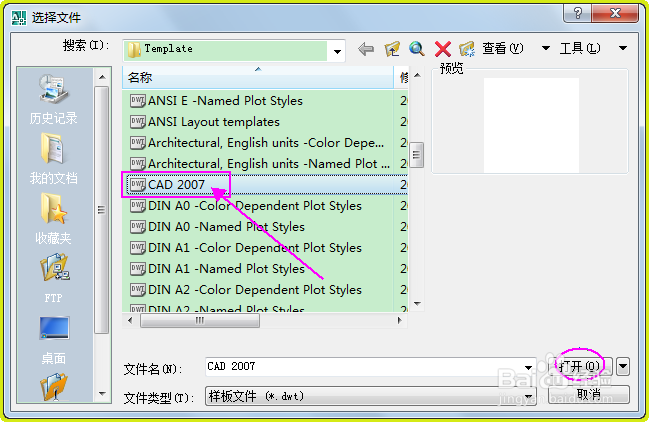Click the file list scroll-right arrow
Image resolution: width=649 pixels, height=422 pixels.
pyautogui.click(x=399, y=320)
